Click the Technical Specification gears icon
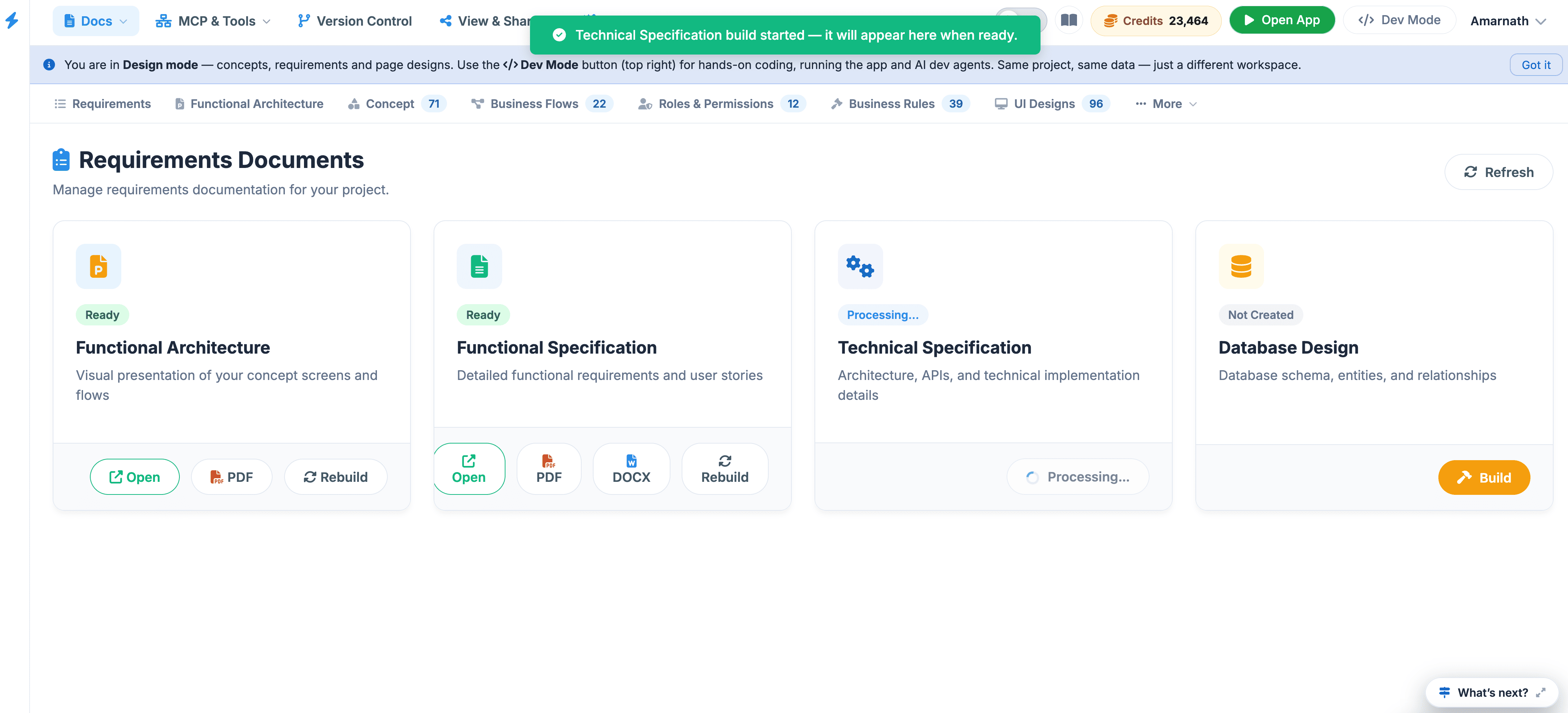 pos(860,266)
